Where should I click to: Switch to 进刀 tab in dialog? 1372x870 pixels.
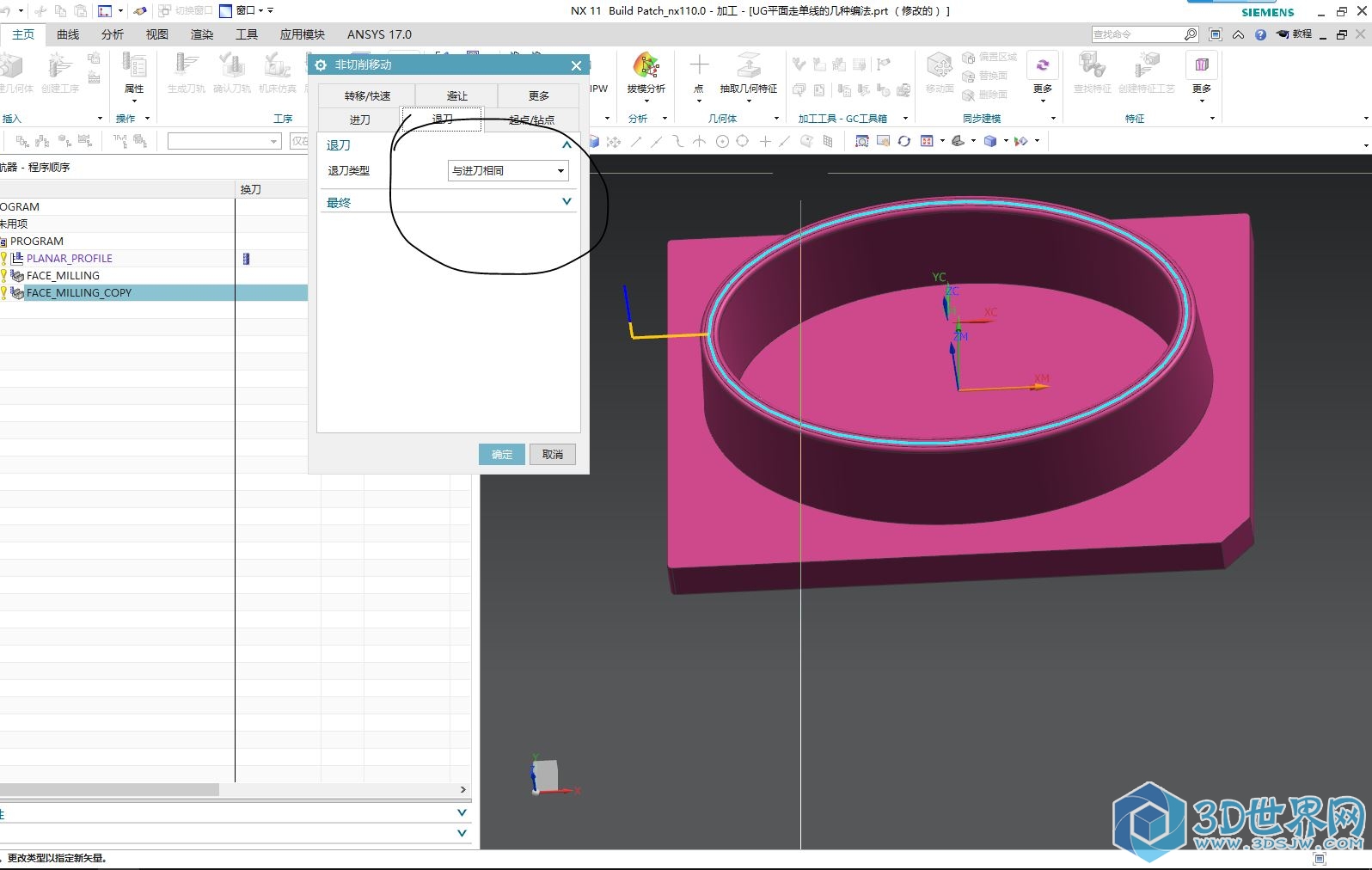tap(359, 119)
